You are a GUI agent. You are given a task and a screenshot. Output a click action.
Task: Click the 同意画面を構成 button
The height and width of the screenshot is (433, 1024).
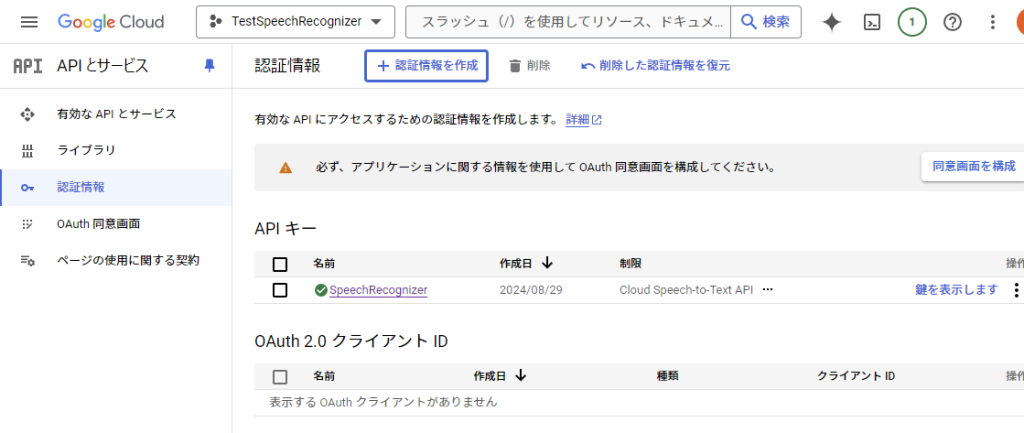[973, 166]
